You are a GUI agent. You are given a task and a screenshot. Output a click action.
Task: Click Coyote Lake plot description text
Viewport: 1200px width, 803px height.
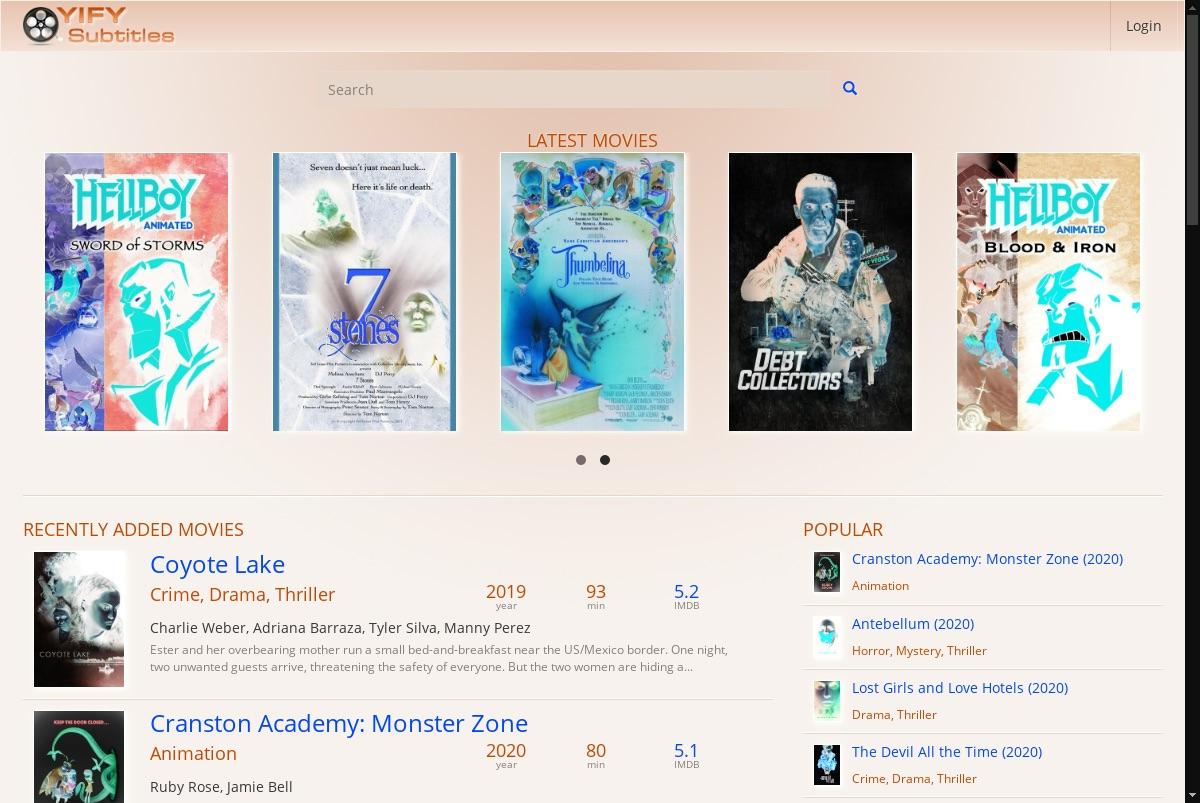[439, 658]
